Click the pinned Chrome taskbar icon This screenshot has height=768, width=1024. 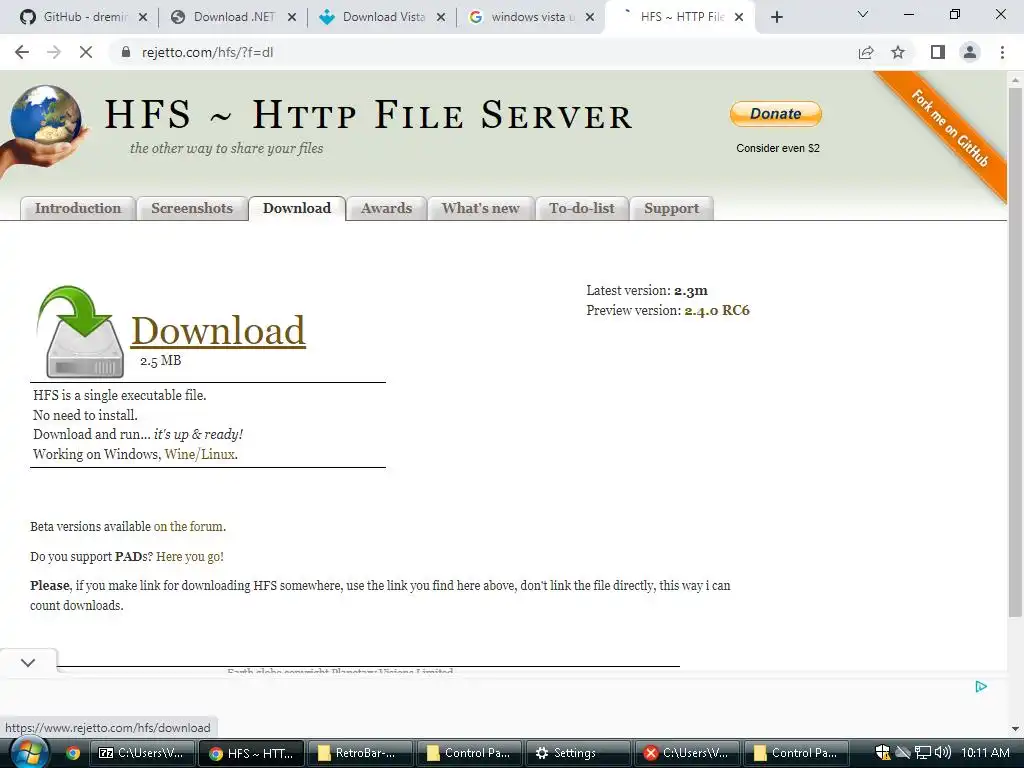click(x=73, y=753)
